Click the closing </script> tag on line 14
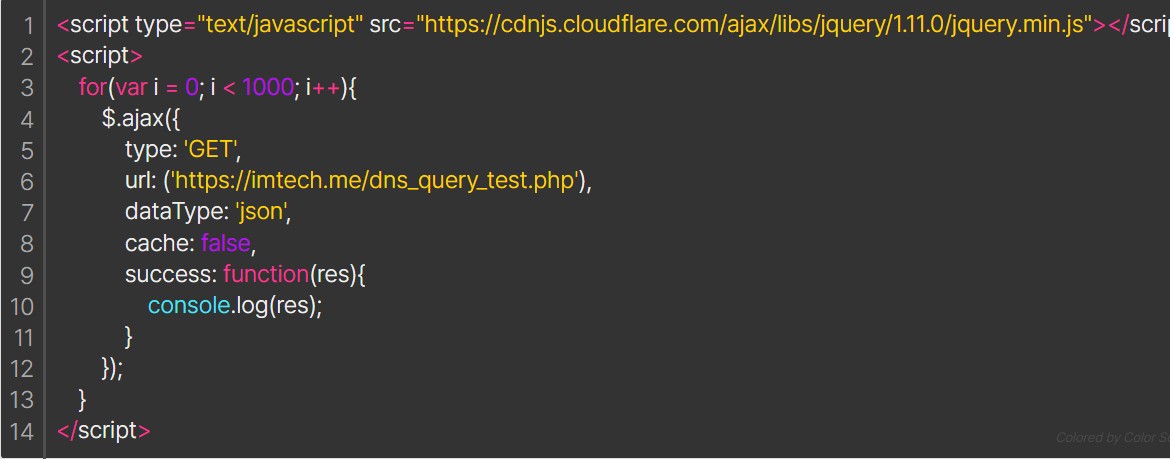This screenshot has height=459, width=1173. tap(104, 431)
